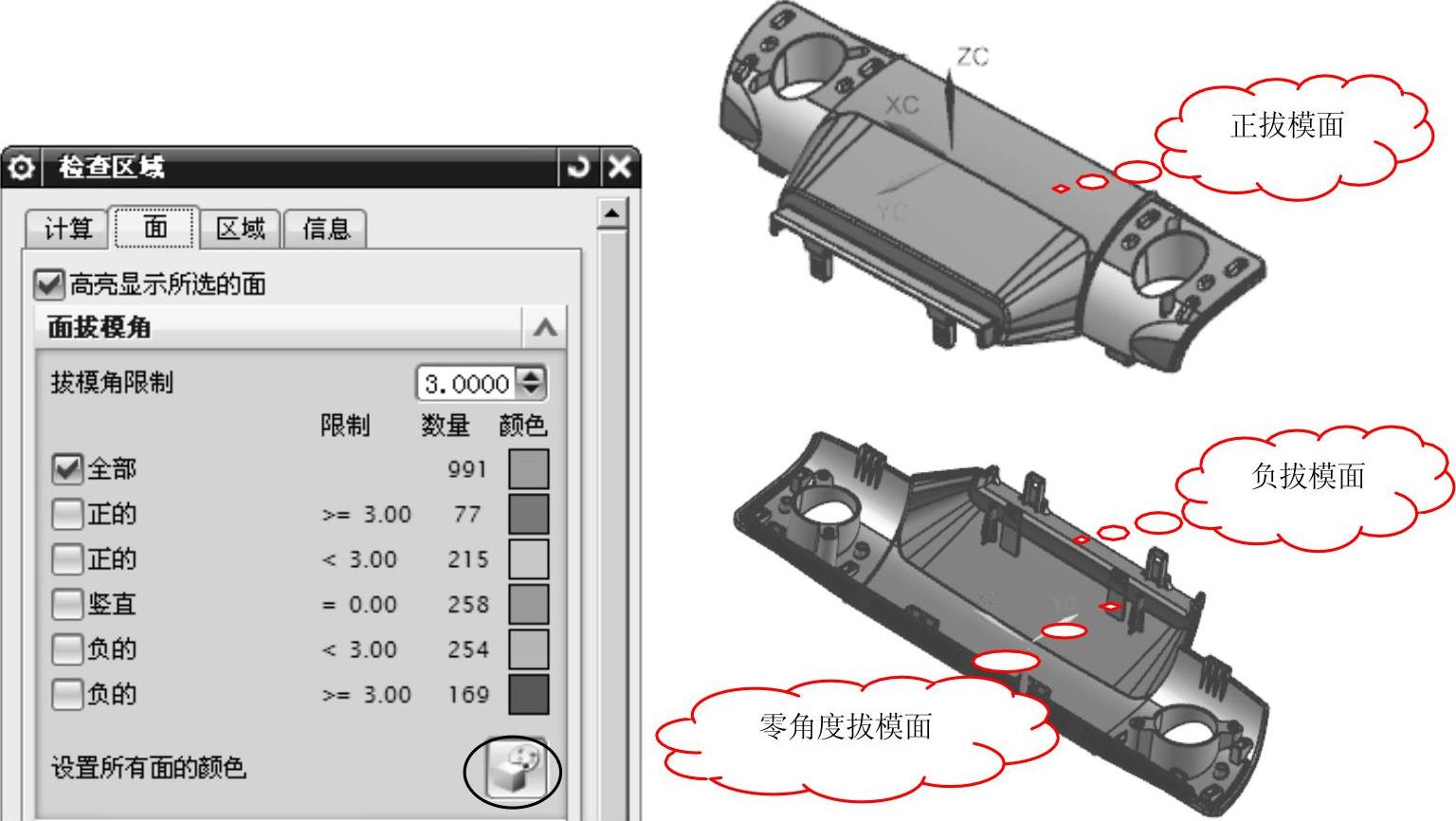1456x821 pixels.
Task: Check the 正的 >= 3.00 checkbox
Action: (x=67, y=514)
